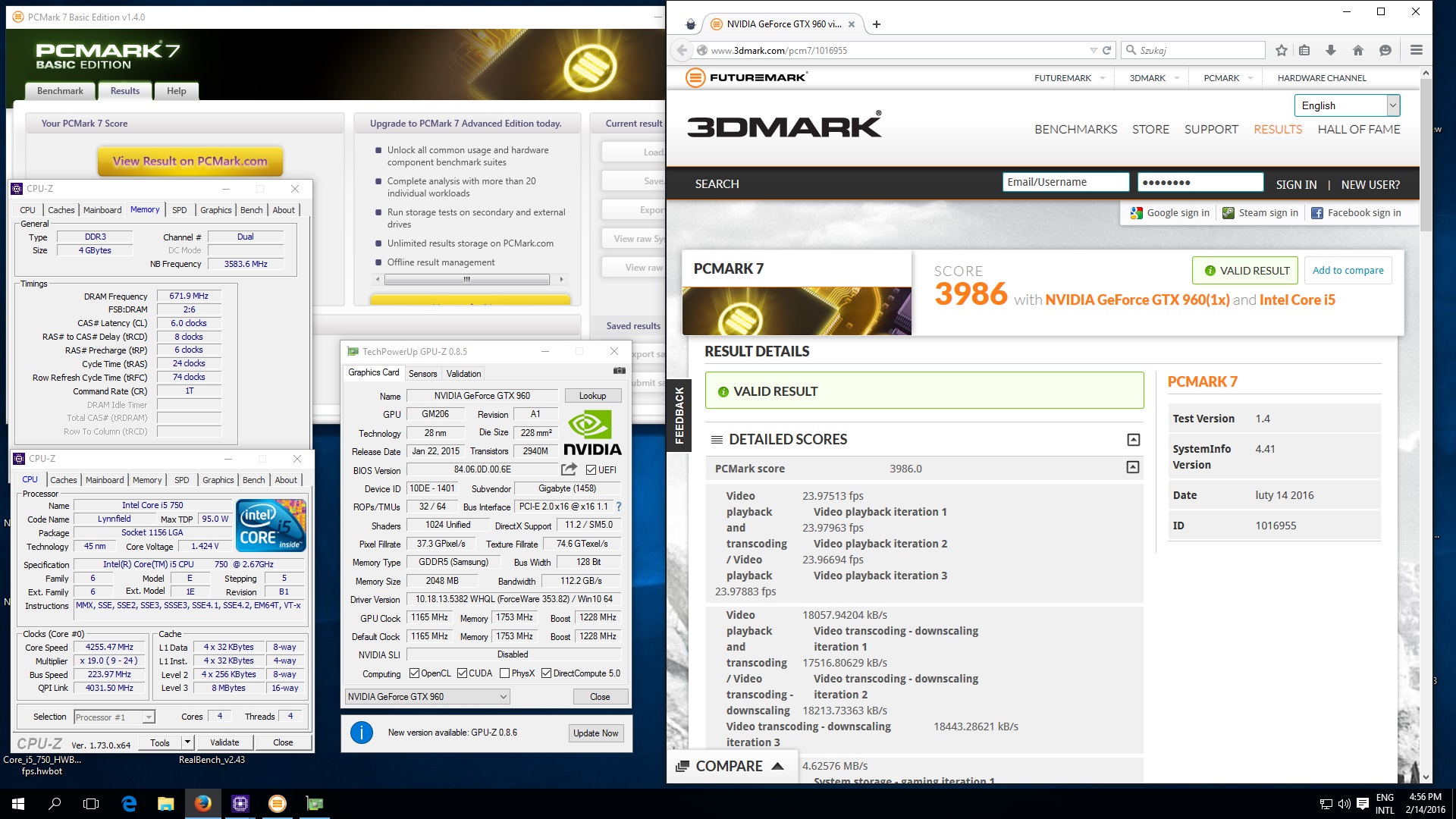Open the RESULTS navigation item on 3DMark
Viewport: 1456px width, 819px height.
1278,130
